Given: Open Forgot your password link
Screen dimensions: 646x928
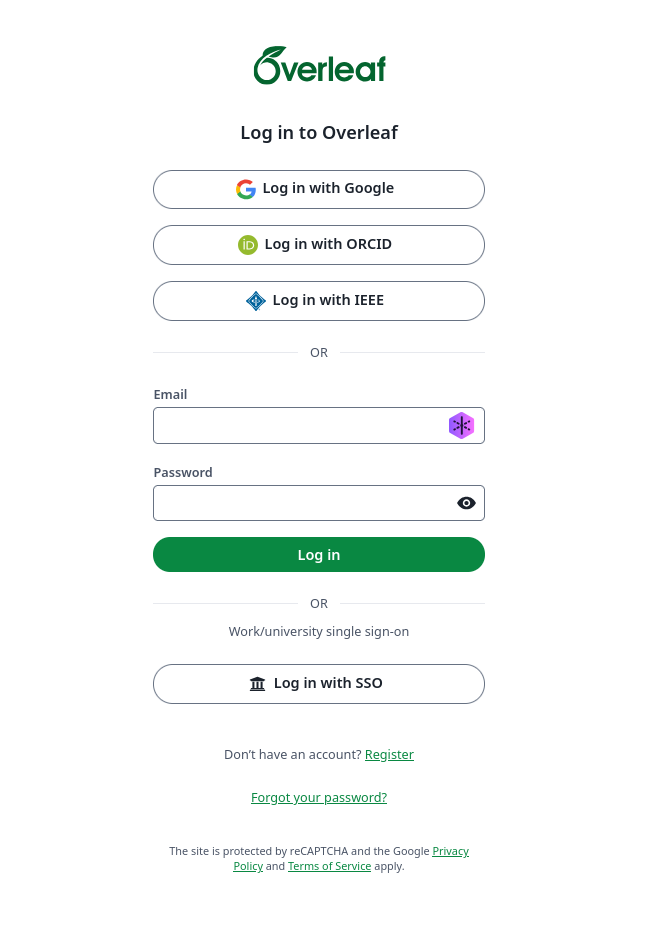Looking at the screenshot, I should coord(319,798).
